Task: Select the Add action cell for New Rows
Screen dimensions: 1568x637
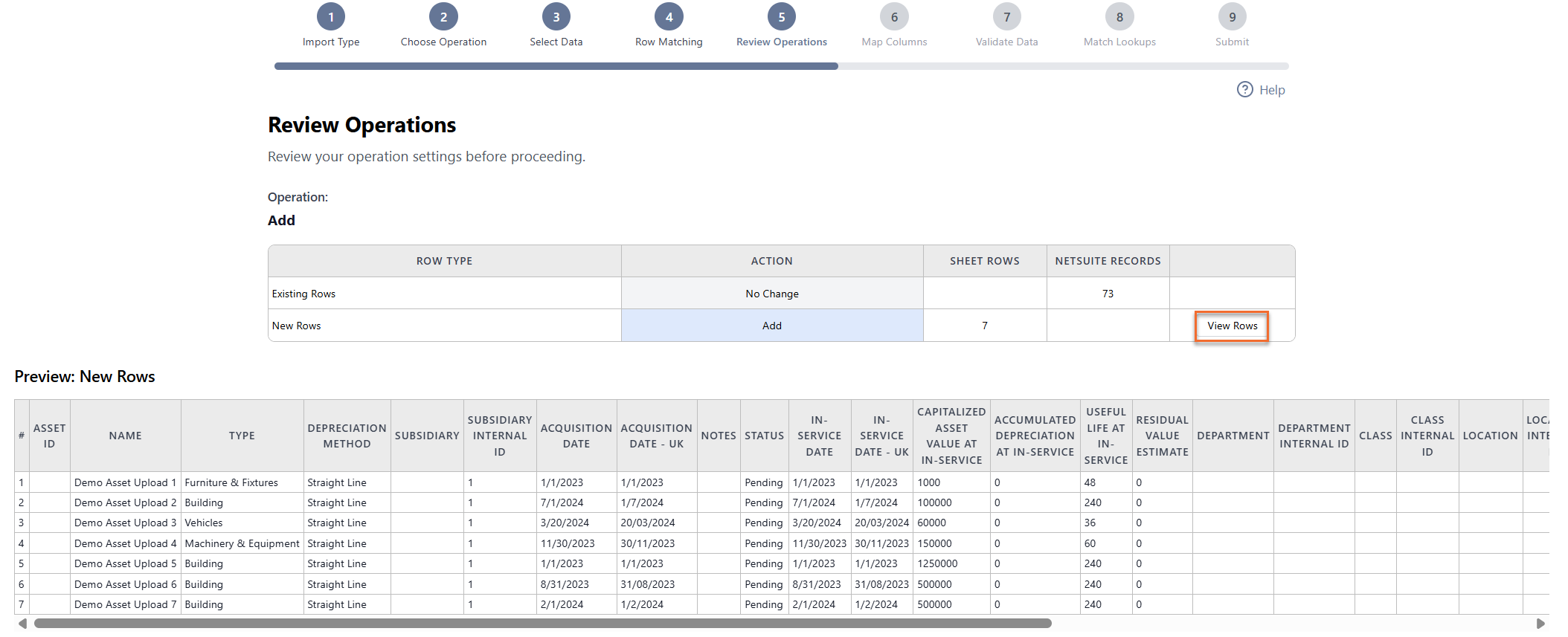Action: click(772, 326)
